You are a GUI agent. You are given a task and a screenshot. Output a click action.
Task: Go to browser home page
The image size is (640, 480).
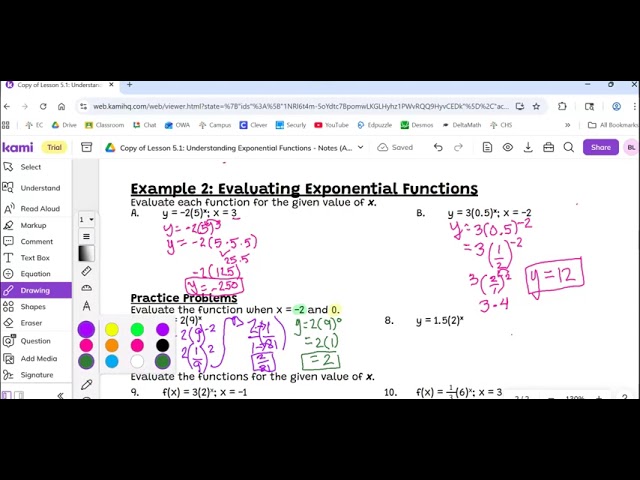click(61, 107)
